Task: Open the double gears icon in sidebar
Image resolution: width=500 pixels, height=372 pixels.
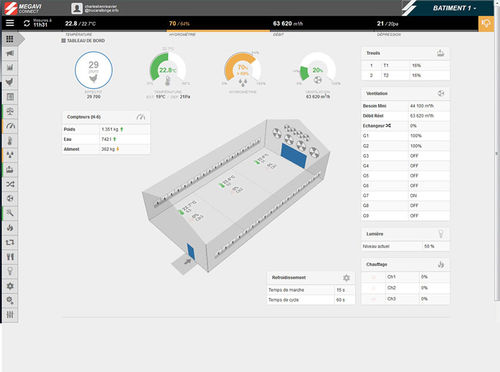Action: click(10, 300)
